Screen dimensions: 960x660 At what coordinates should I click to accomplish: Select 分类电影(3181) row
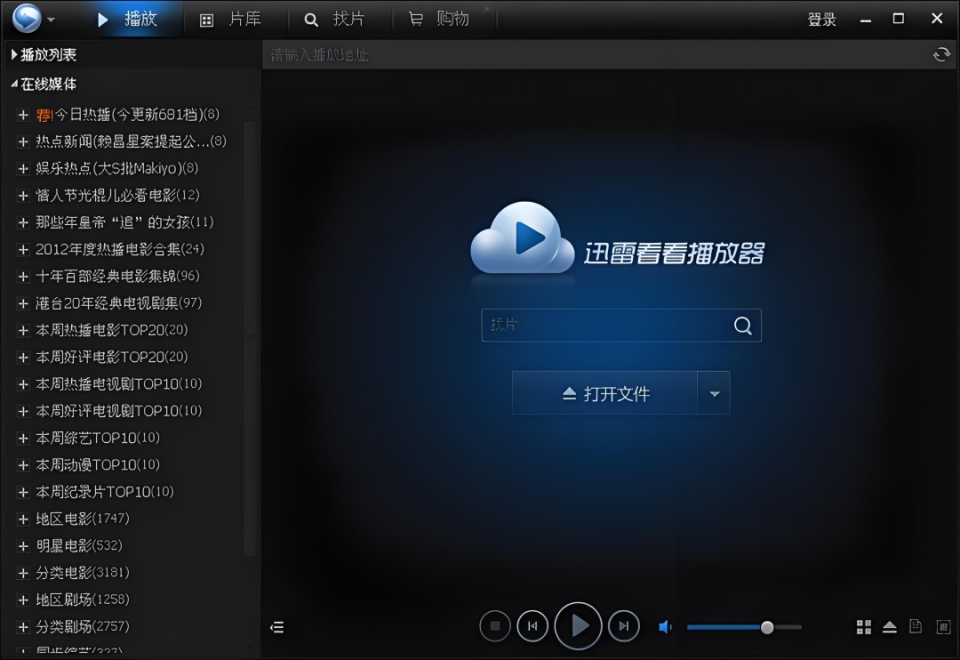coord(83,572)
